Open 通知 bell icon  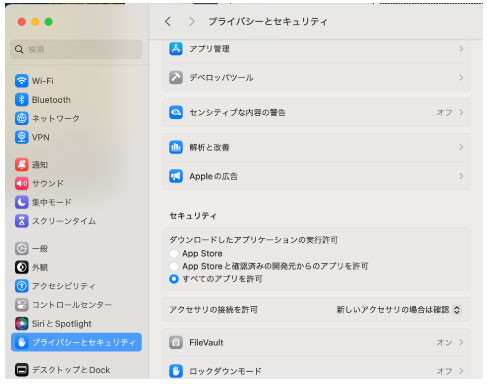click(x=22, y=164)
